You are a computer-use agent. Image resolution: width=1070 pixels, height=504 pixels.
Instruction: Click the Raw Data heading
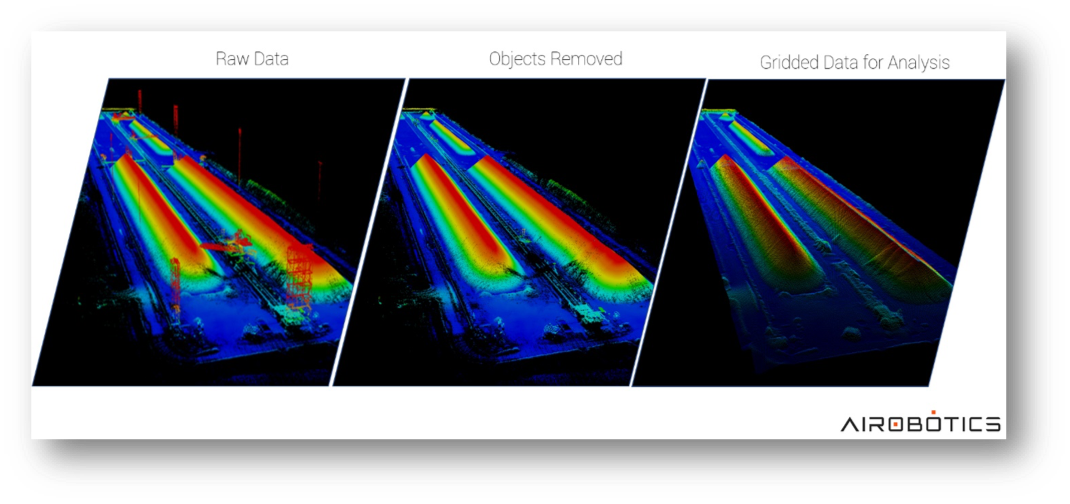click(252, 59)
